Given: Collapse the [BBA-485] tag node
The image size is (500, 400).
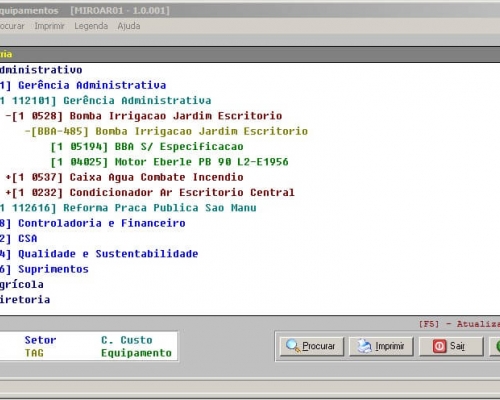Looking at the screenshot, I should tap(28, 131).
